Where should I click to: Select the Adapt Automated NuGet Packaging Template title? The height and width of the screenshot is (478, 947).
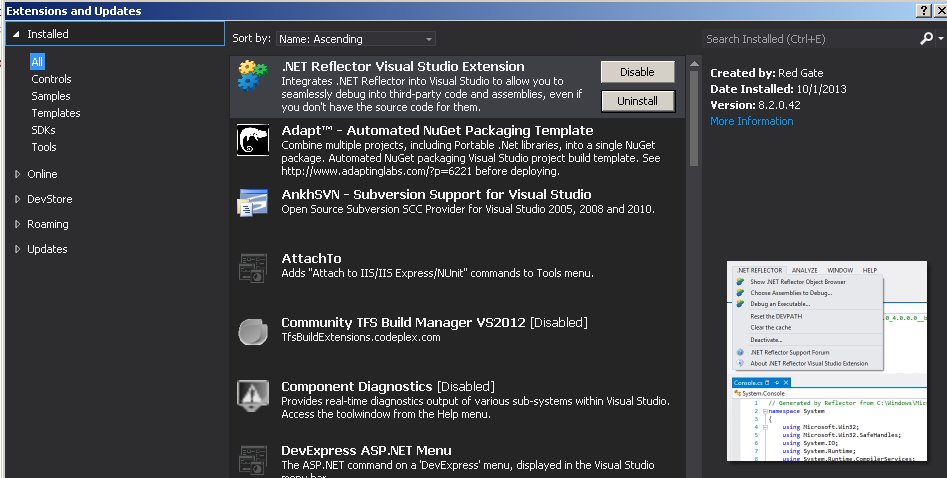click(x=437, y=131)
